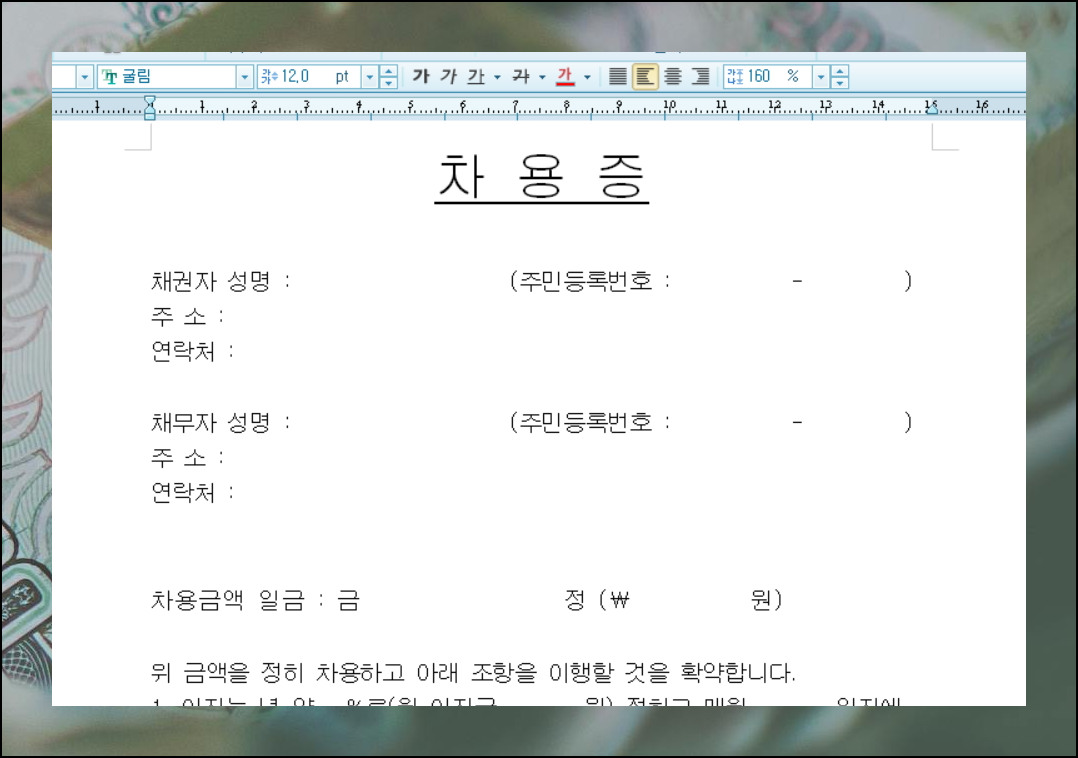Screen dimensions: 1078x758
Task: Click 연락처 : under 채권자 section
Action: 192,351
